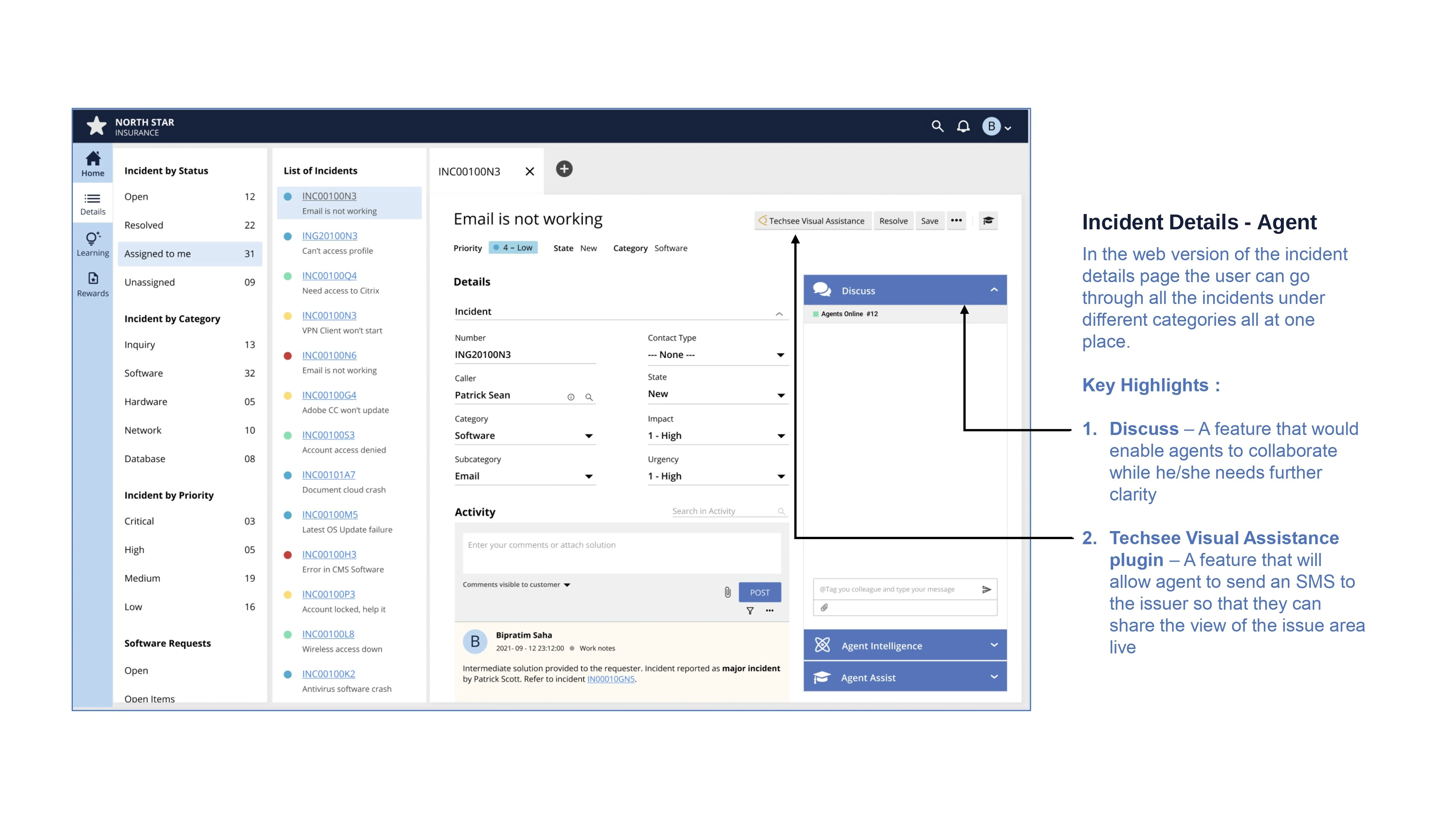The image size is (1456, 819).
Task: Click red status dot for INC00100N6
Action: pyautogui.click(x=288, y=356)
